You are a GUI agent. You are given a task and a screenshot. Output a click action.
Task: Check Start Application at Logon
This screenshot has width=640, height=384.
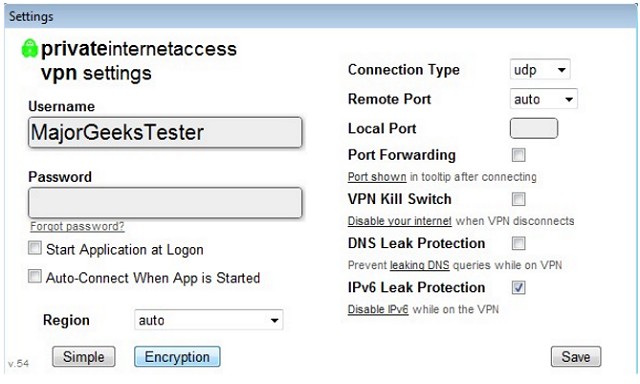click(x=35, y=248)
